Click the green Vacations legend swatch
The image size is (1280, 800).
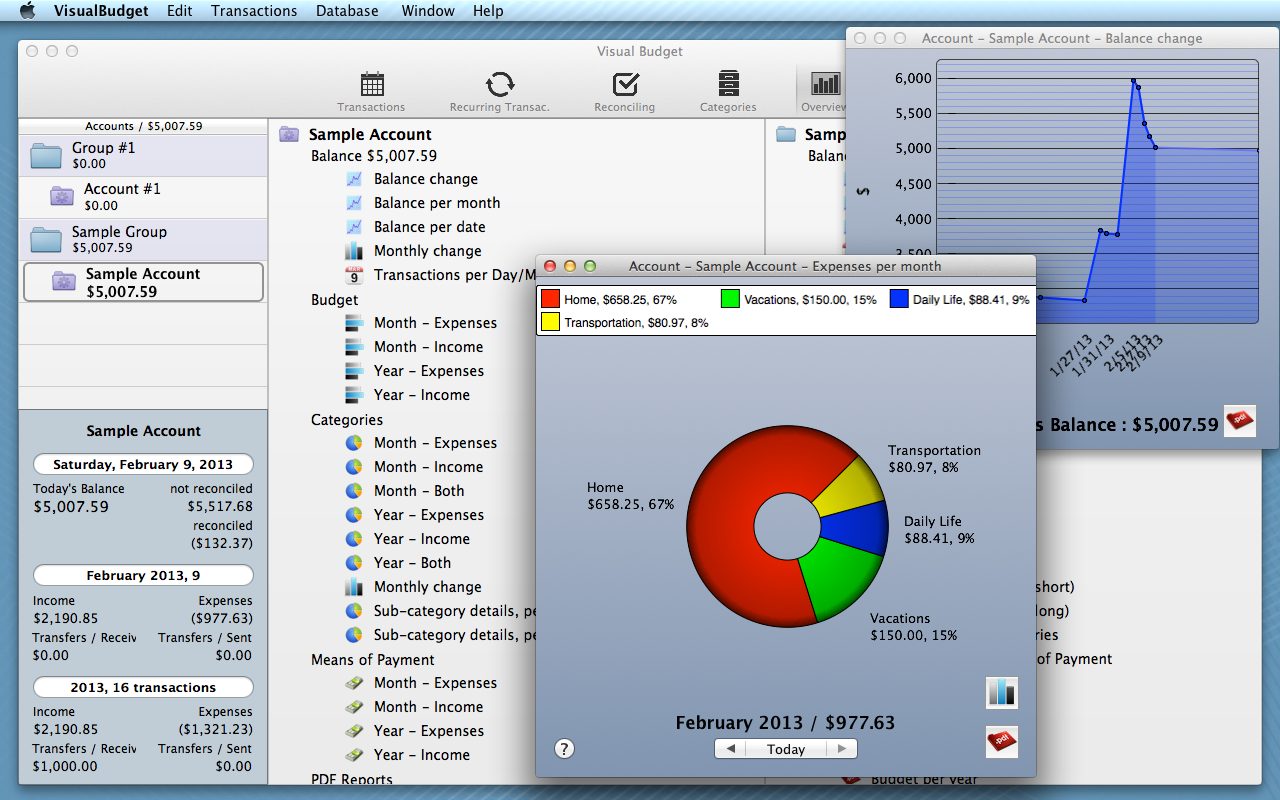click(x=730, y=299)
